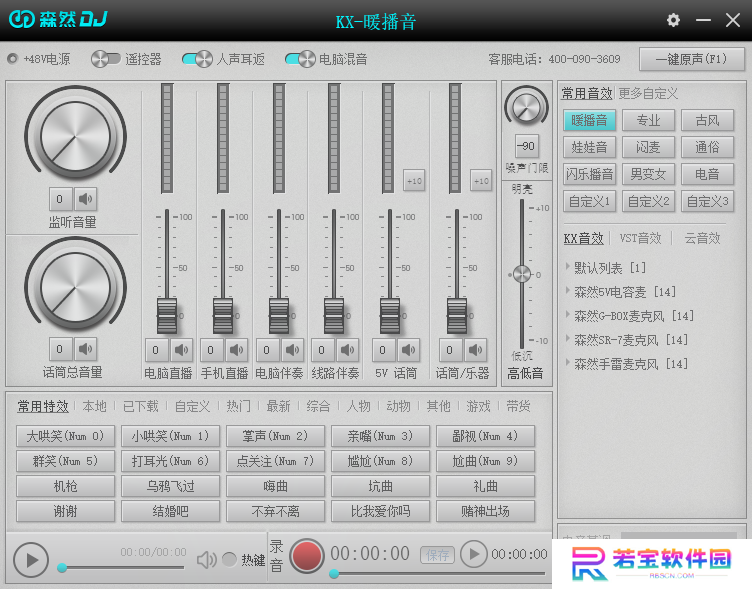The height and width of the screenshot is (589, 752).
Task: Open the settings gear icon
Action: coord(673,20)
